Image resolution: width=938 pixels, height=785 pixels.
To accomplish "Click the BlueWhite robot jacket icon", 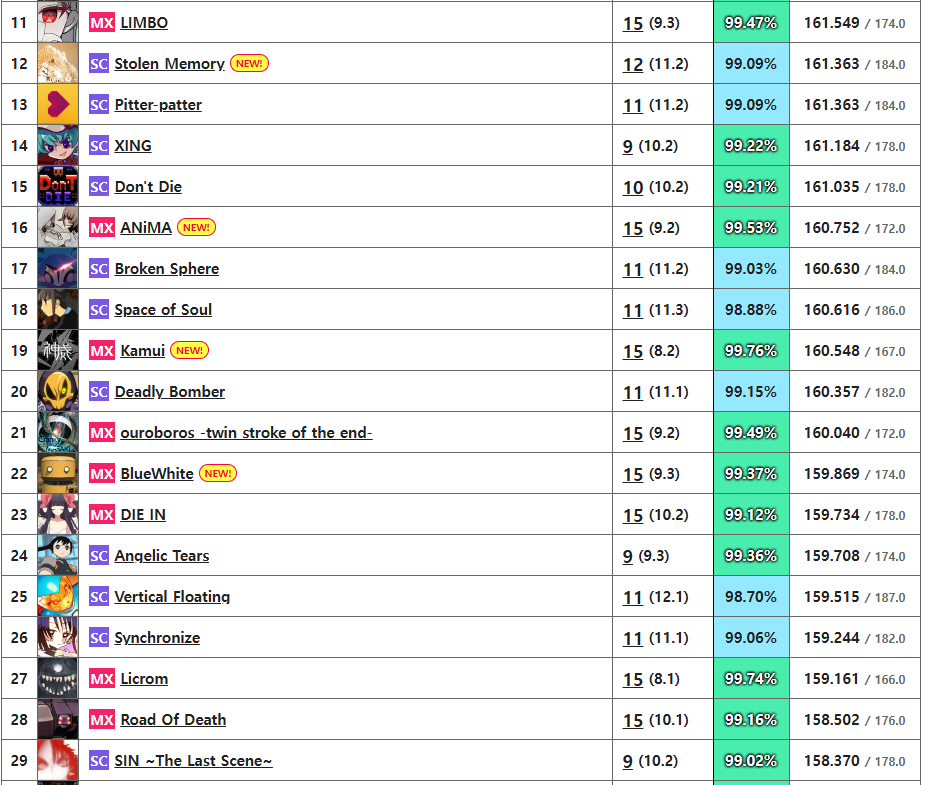I will click(x=57, y=473).
